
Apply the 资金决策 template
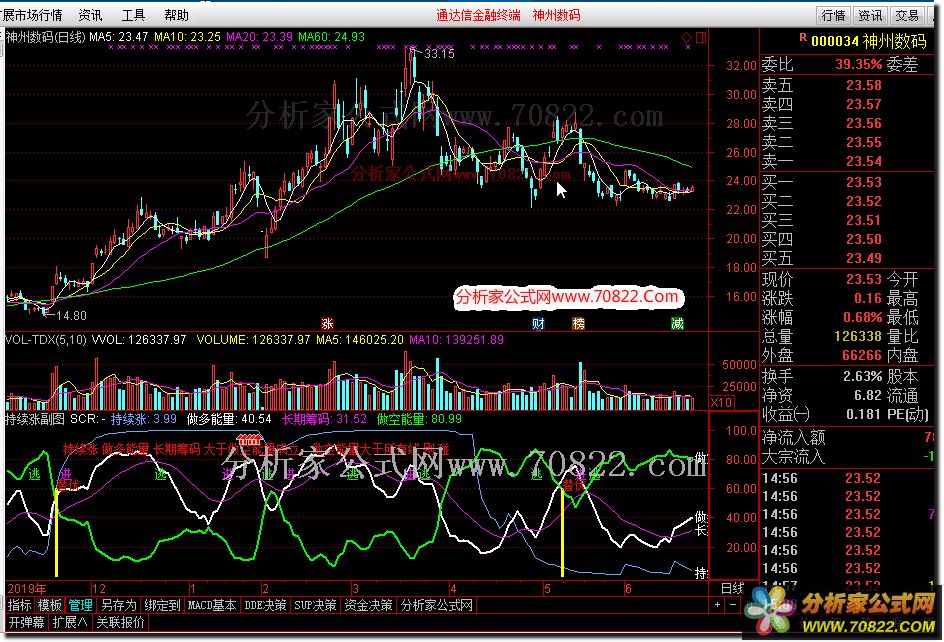click(368, 605)
